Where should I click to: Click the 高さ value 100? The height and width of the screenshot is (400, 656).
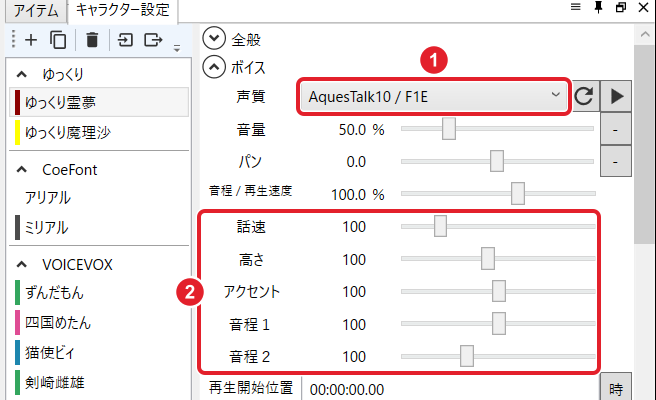(x=354, y=259)
